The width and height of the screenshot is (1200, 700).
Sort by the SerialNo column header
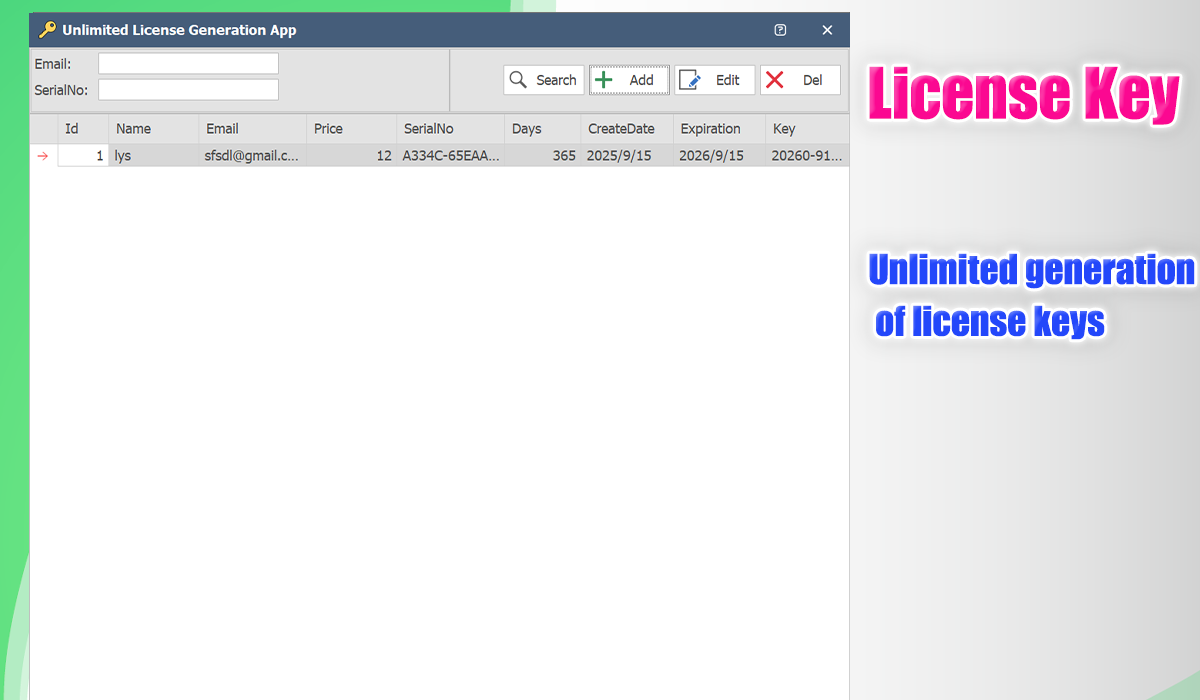(451, 129)
